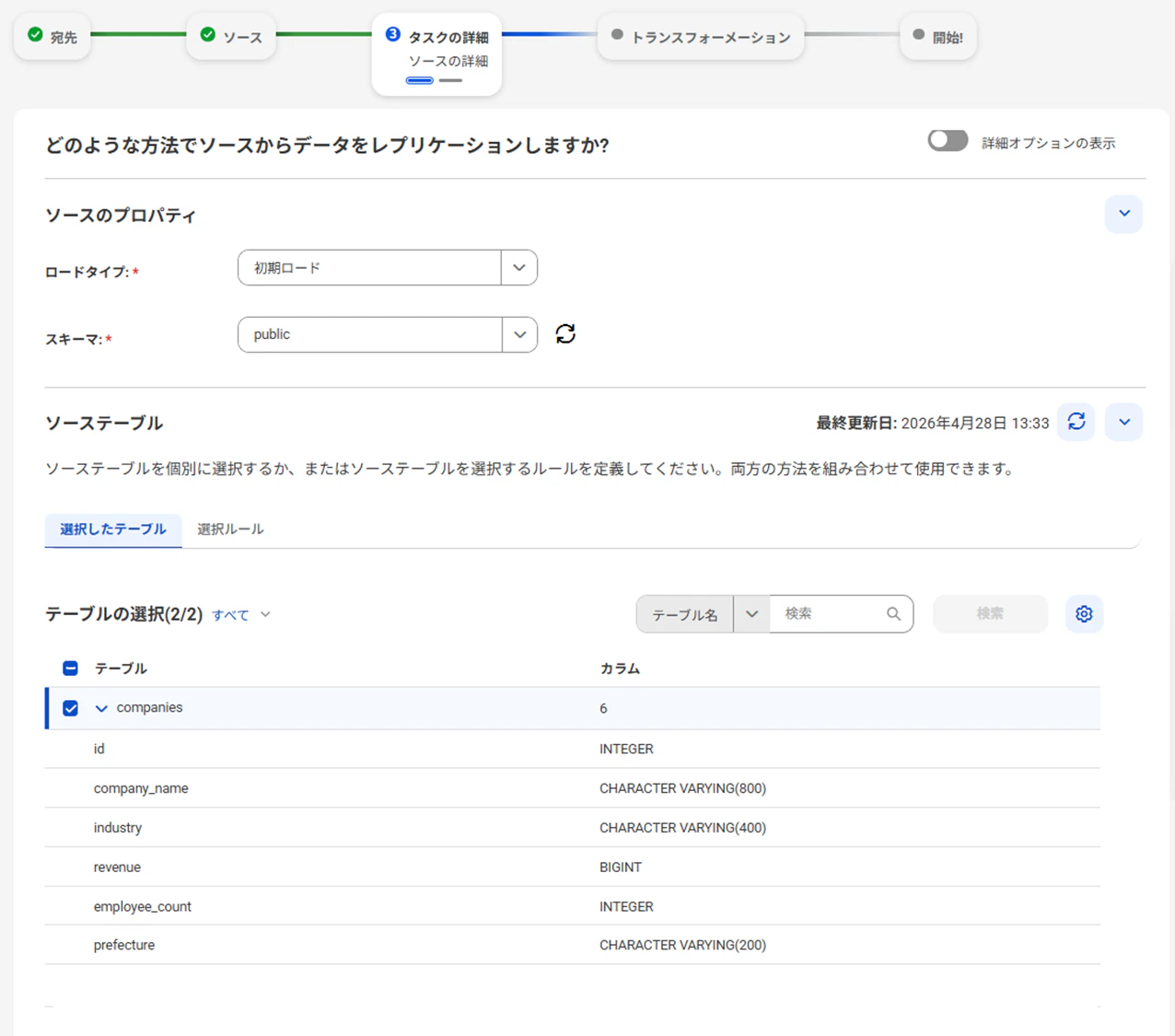Click the refresh icon next to schema dropdown
The width and height of the screenshot is (1175, 1036).
pos(565,334)
